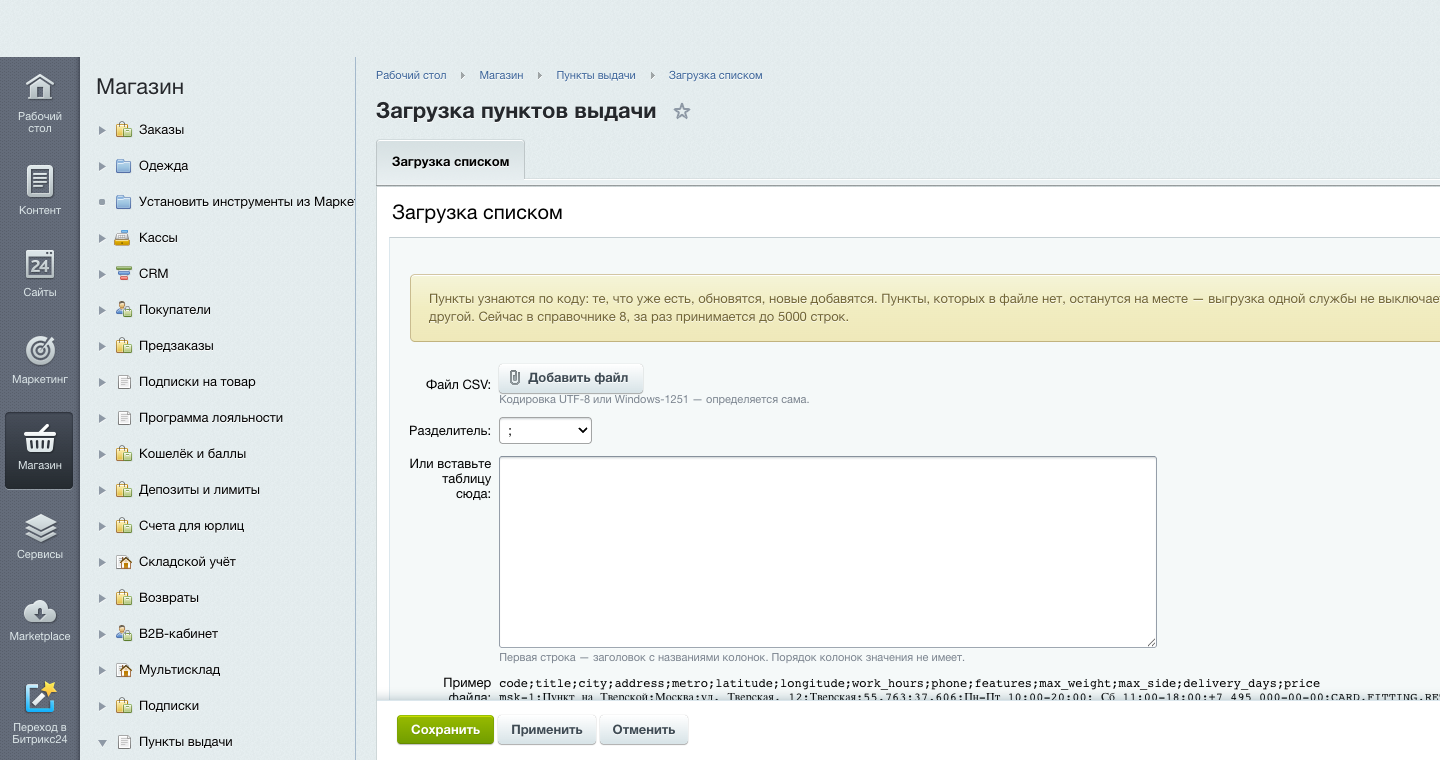1440x760 pixels.
Task: Click the Покупатели person icon
Action: point(123,310)
